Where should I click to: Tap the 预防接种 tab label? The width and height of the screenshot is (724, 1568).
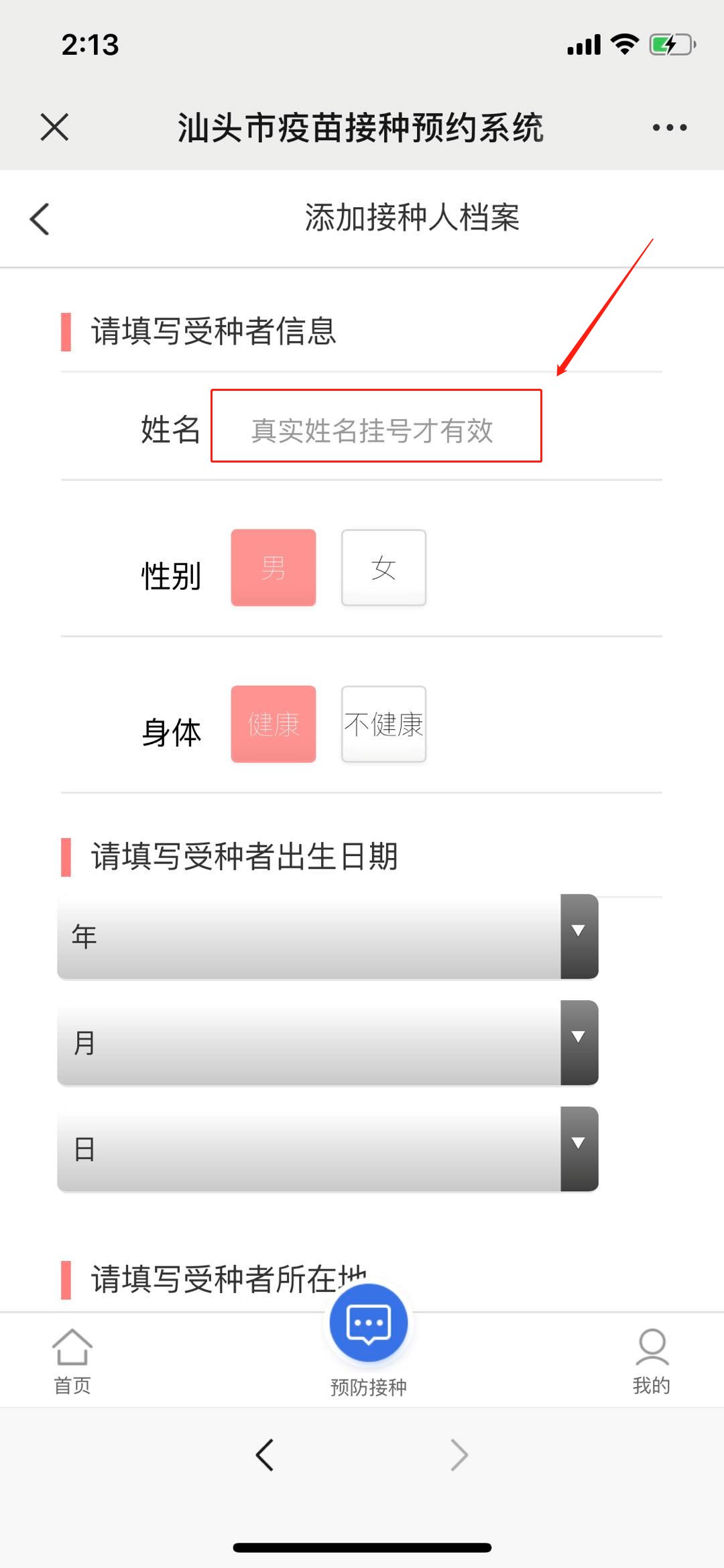point(368,1387)
